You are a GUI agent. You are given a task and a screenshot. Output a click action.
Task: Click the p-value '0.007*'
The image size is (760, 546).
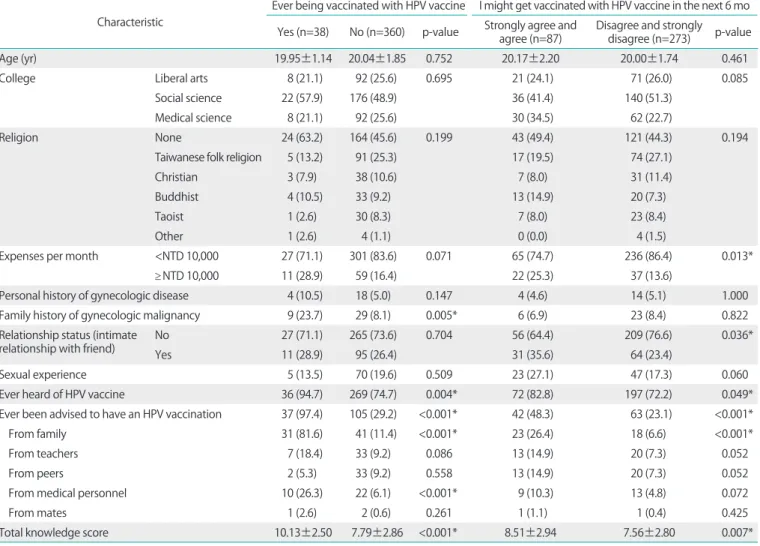pos(737,533)
